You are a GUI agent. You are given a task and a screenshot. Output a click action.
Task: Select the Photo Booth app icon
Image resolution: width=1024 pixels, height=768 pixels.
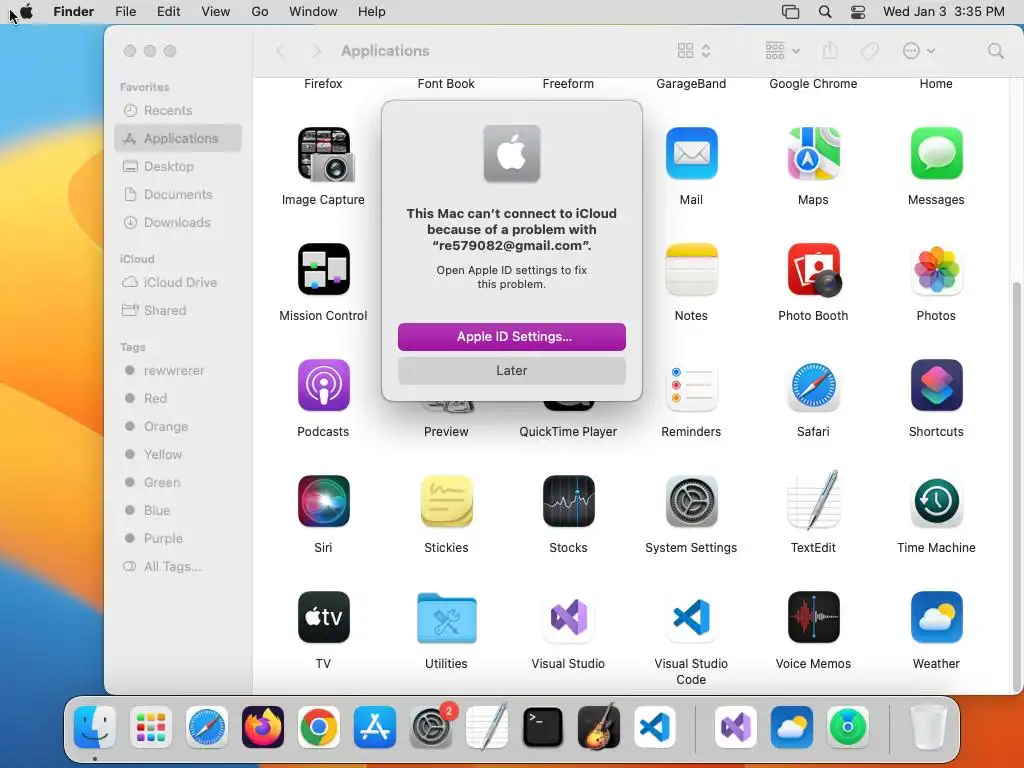tap(814, 269)
